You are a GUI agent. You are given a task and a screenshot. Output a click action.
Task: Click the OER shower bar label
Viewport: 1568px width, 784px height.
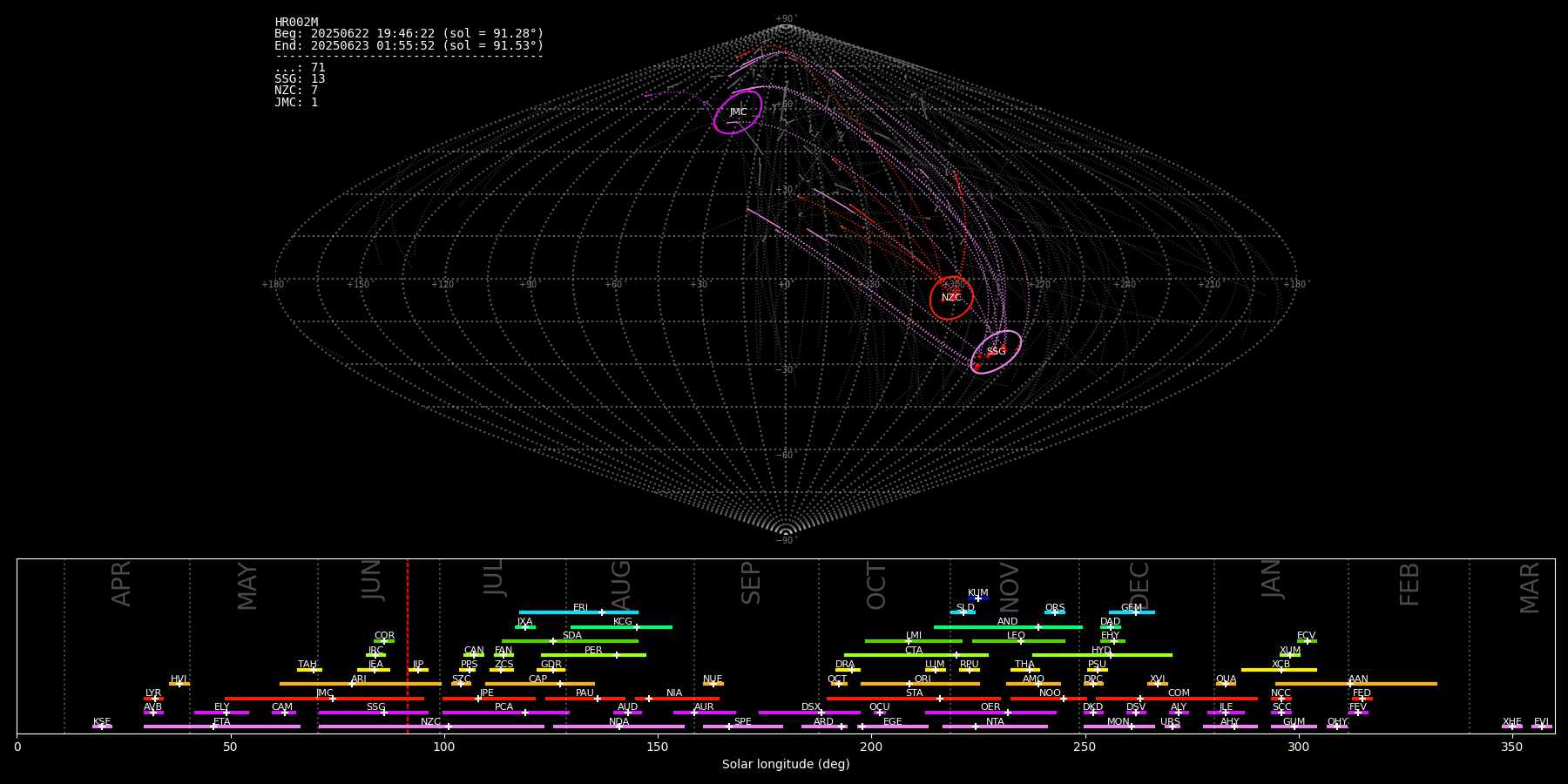(990, 707)
